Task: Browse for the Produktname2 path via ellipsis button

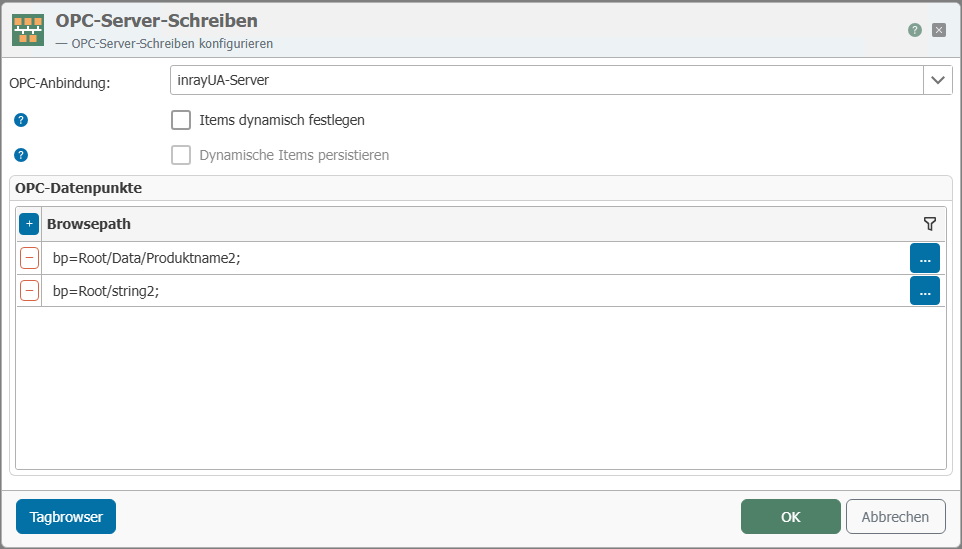Action: (x=924, y=258)
